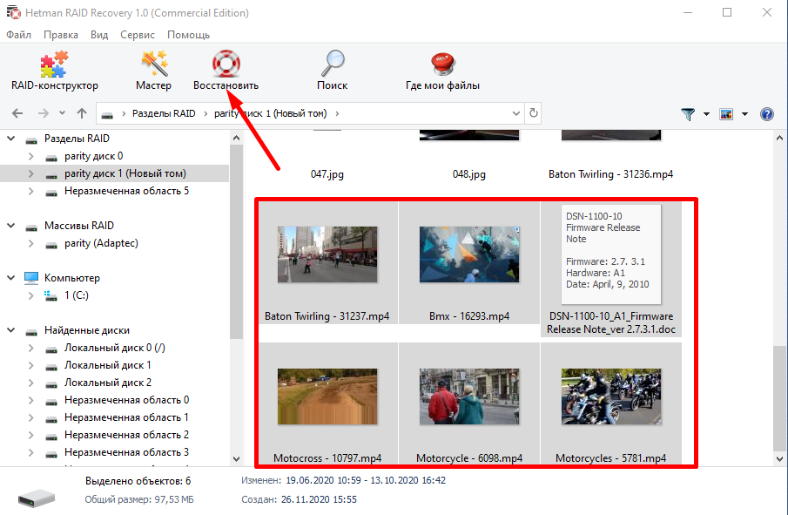Click parity диск 1 breadcrumb segment

(270, 114)
